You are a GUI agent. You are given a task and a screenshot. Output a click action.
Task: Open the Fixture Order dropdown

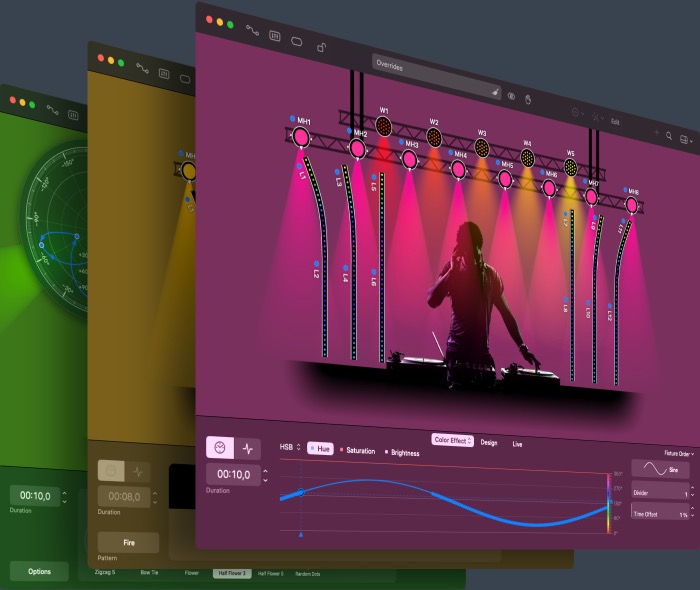tap(679, 453)
